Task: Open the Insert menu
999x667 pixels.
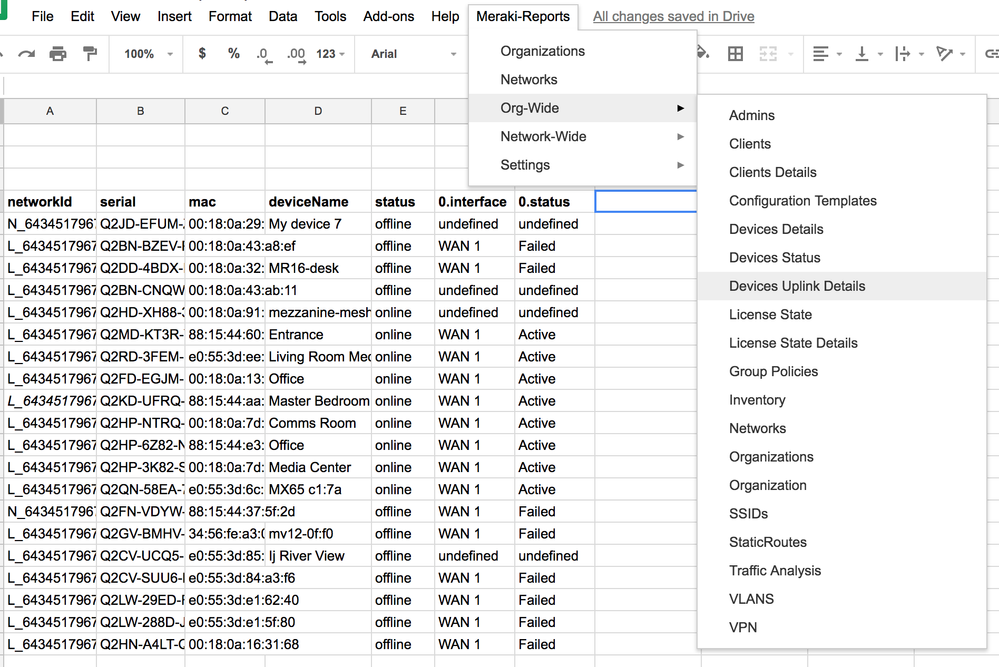Action: pyautogui.click(x=175, y=17)
